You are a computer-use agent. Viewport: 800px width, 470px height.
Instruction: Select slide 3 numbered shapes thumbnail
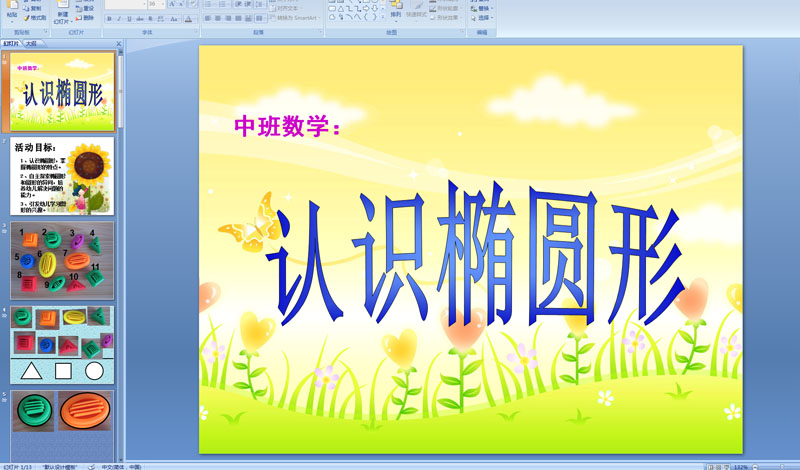coord(62,260)
